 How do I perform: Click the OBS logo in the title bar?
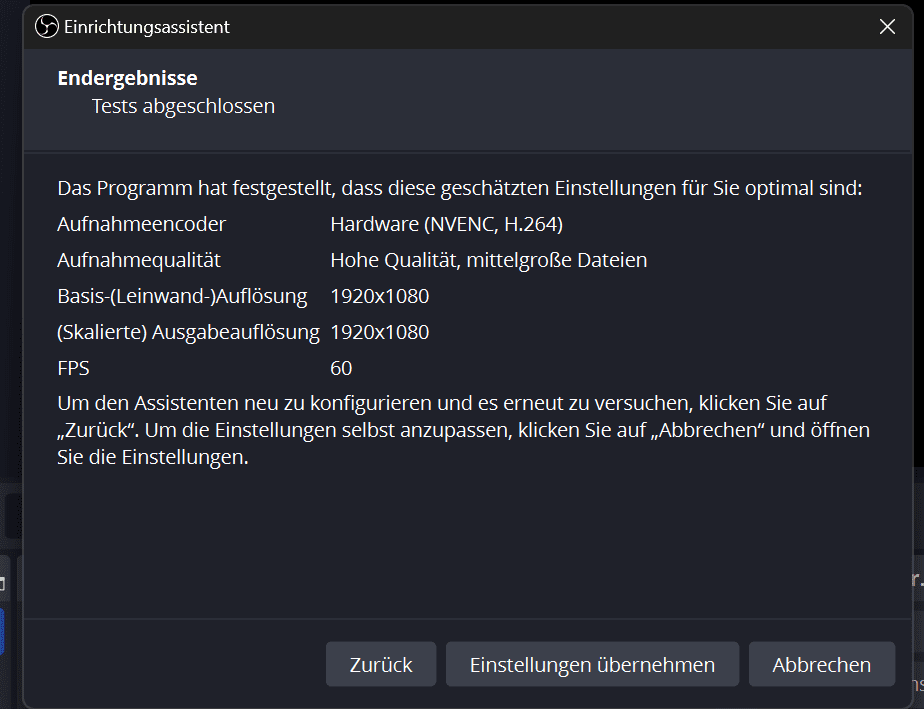[47, 27]
